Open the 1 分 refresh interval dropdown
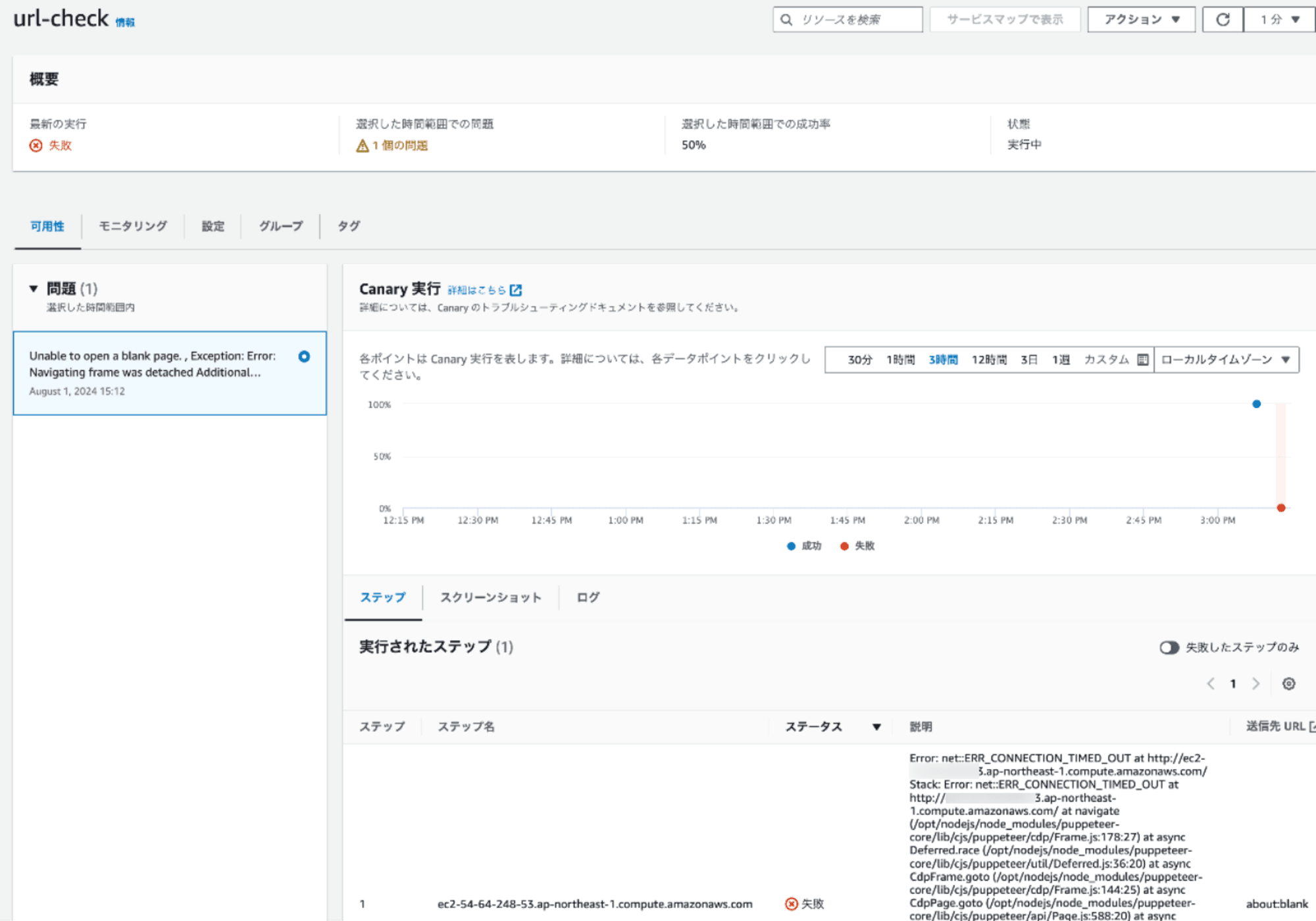 point(1279,20)
